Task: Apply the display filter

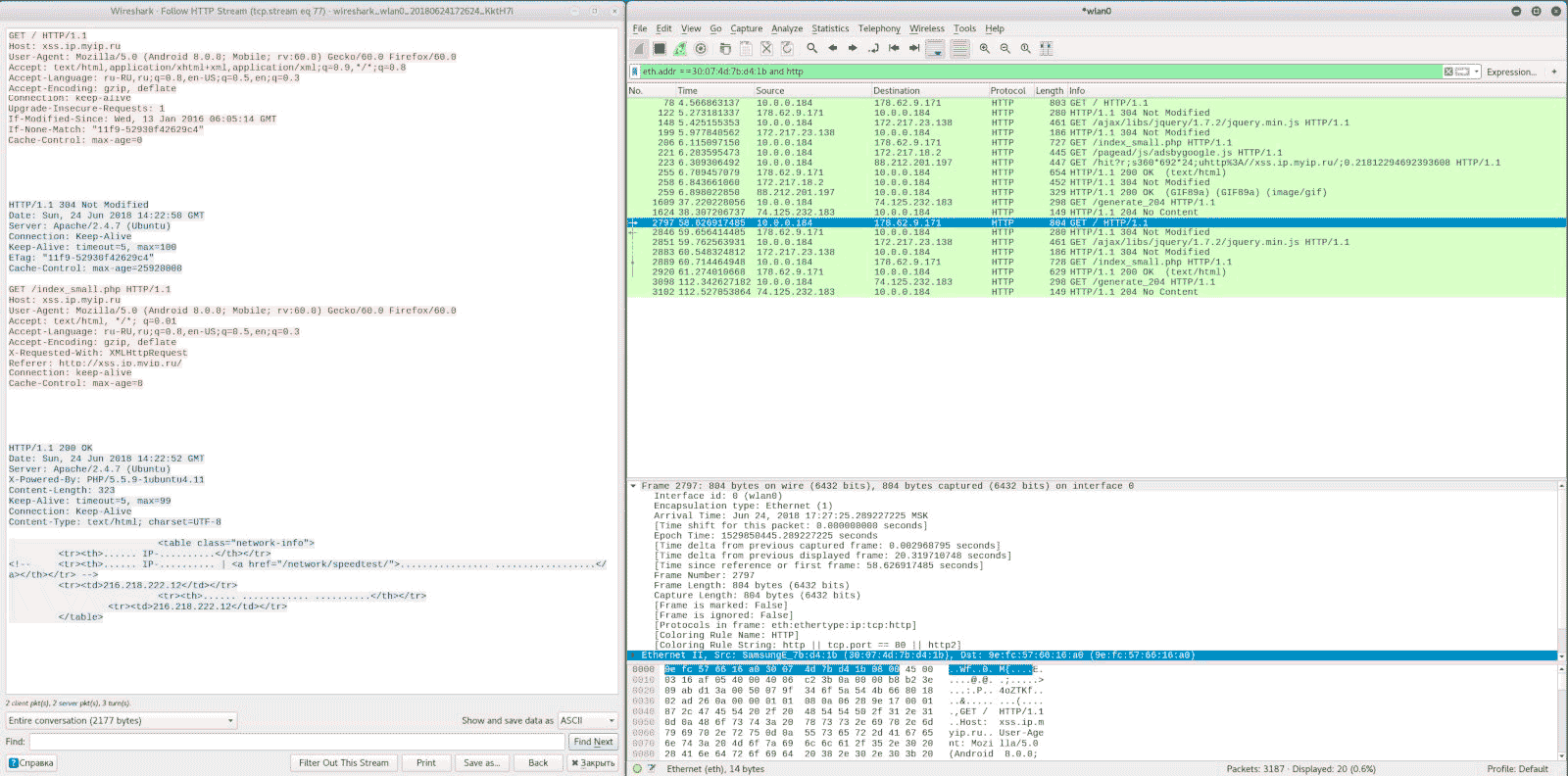Action: pos(1462,72)
